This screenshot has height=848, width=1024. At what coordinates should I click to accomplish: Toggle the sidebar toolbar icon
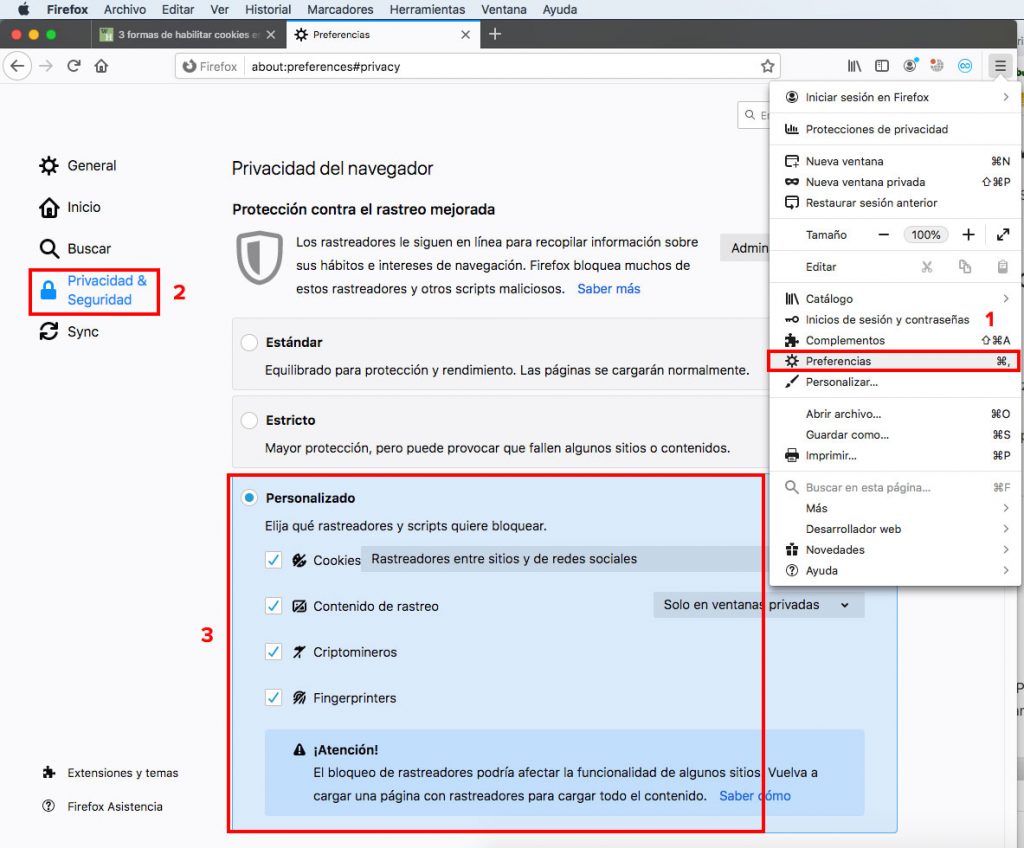pos(882,66)
